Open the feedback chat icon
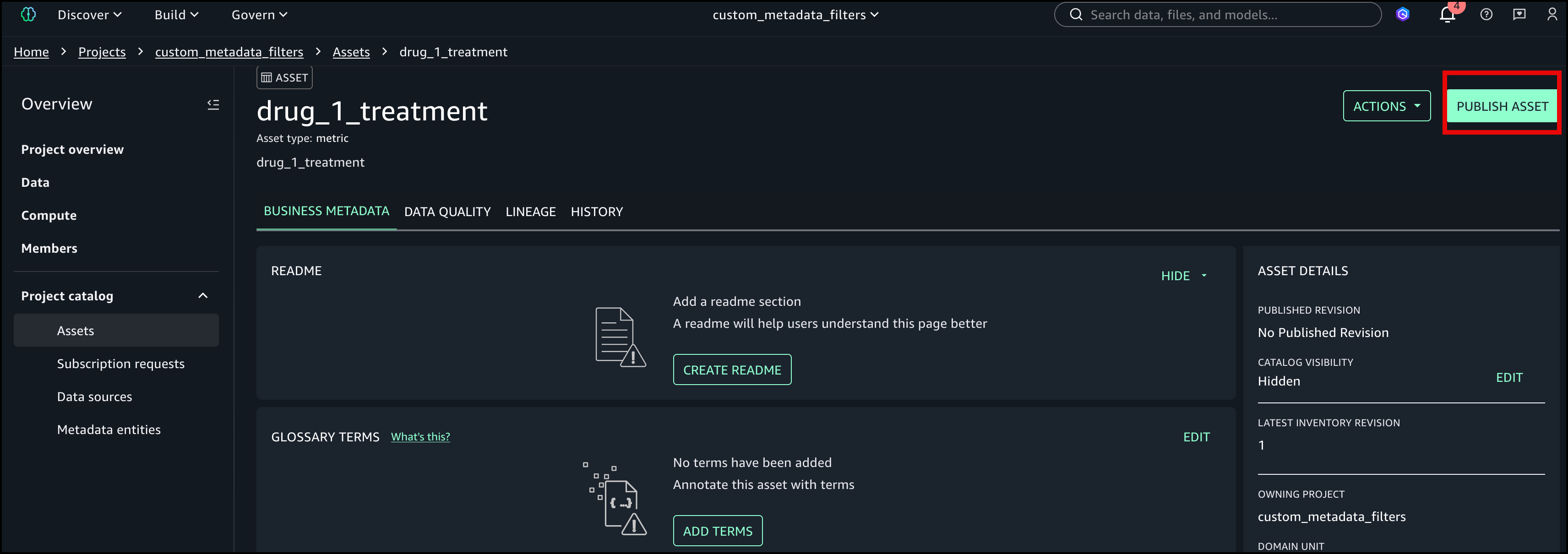 click(x=1519, y=15)
